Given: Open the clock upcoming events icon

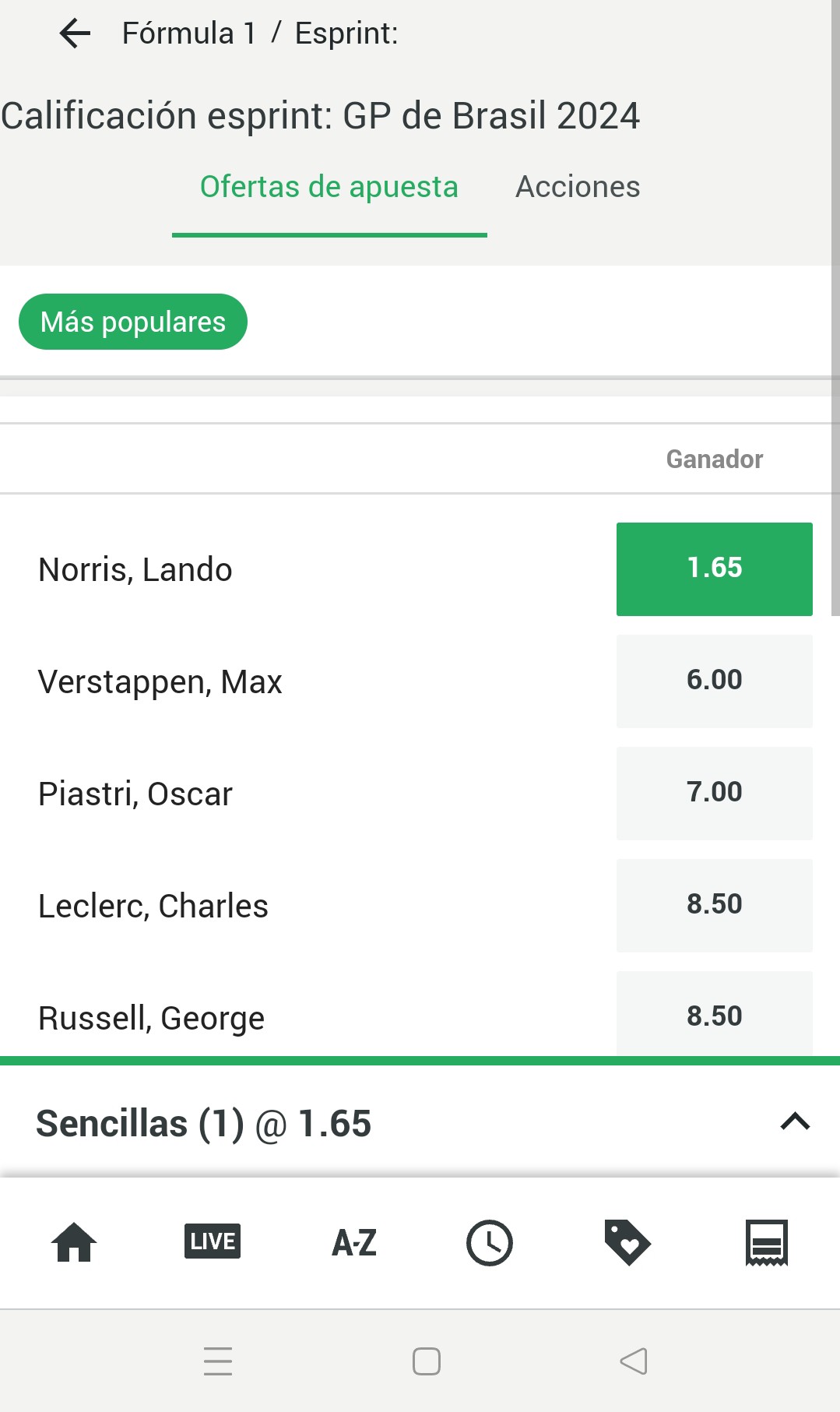Looking at the screenshot, I should [x=490, y=1242].
